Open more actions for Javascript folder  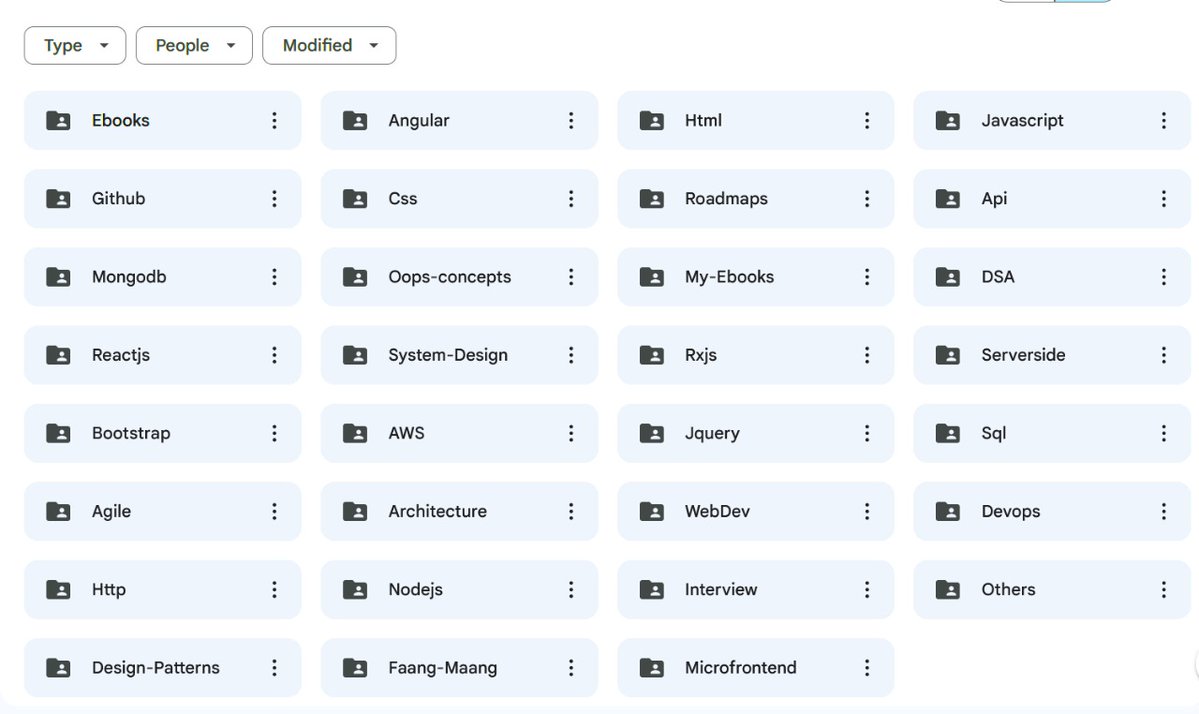pos(1164,120)
